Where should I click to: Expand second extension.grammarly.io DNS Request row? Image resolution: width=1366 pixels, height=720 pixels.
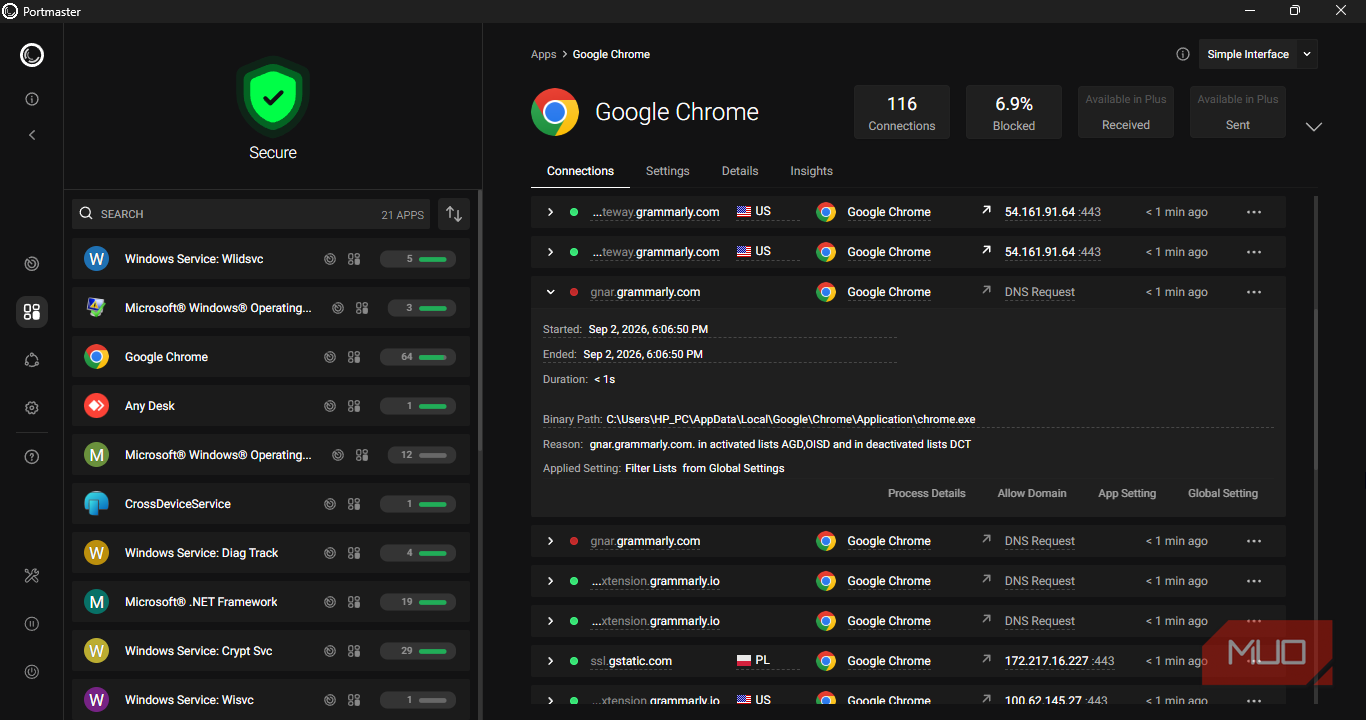click(550, 621)
